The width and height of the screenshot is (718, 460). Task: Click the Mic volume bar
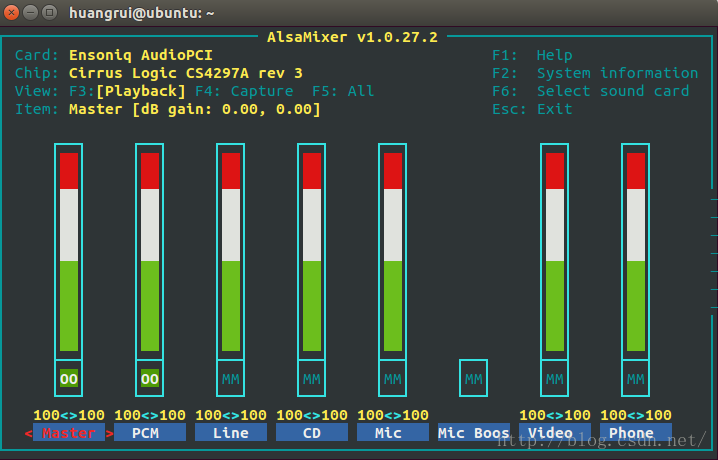click(392, 252)
